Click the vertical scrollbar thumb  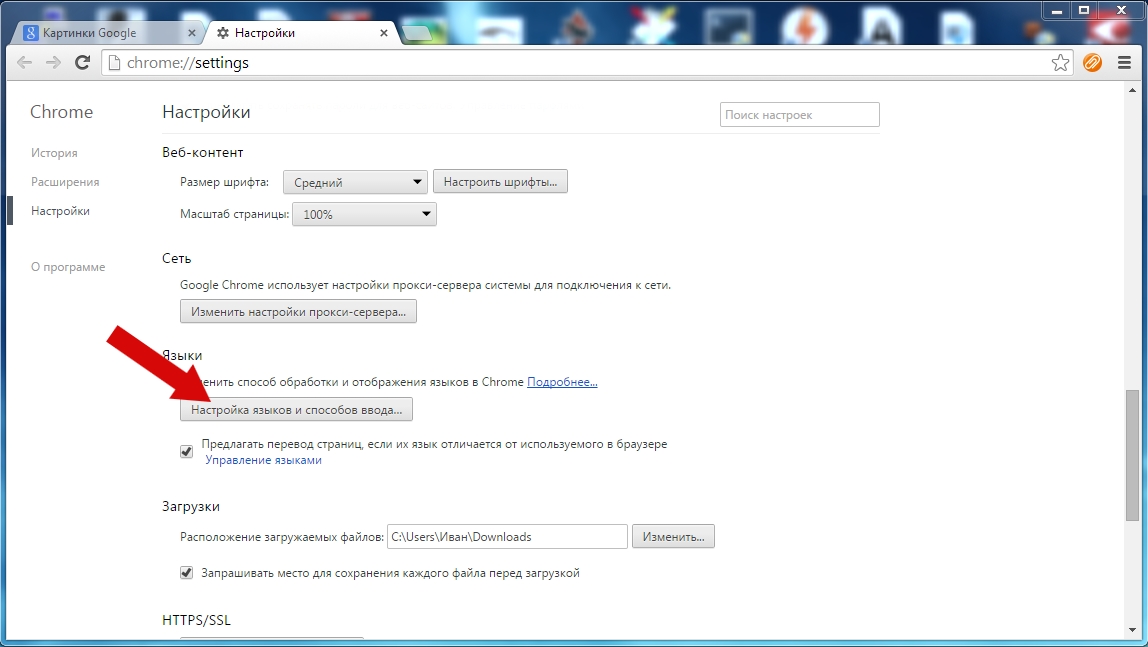(1133, 455)
